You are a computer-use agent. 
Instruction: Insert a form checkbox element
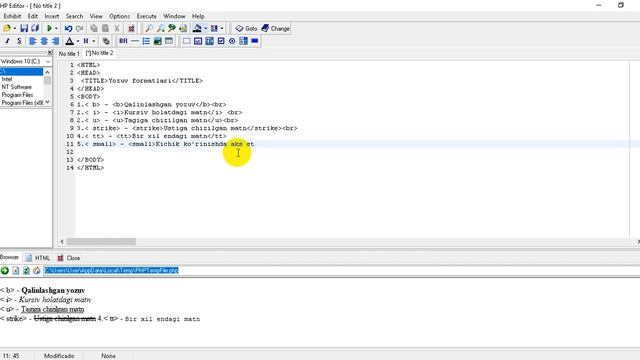[x=221, y=41]
